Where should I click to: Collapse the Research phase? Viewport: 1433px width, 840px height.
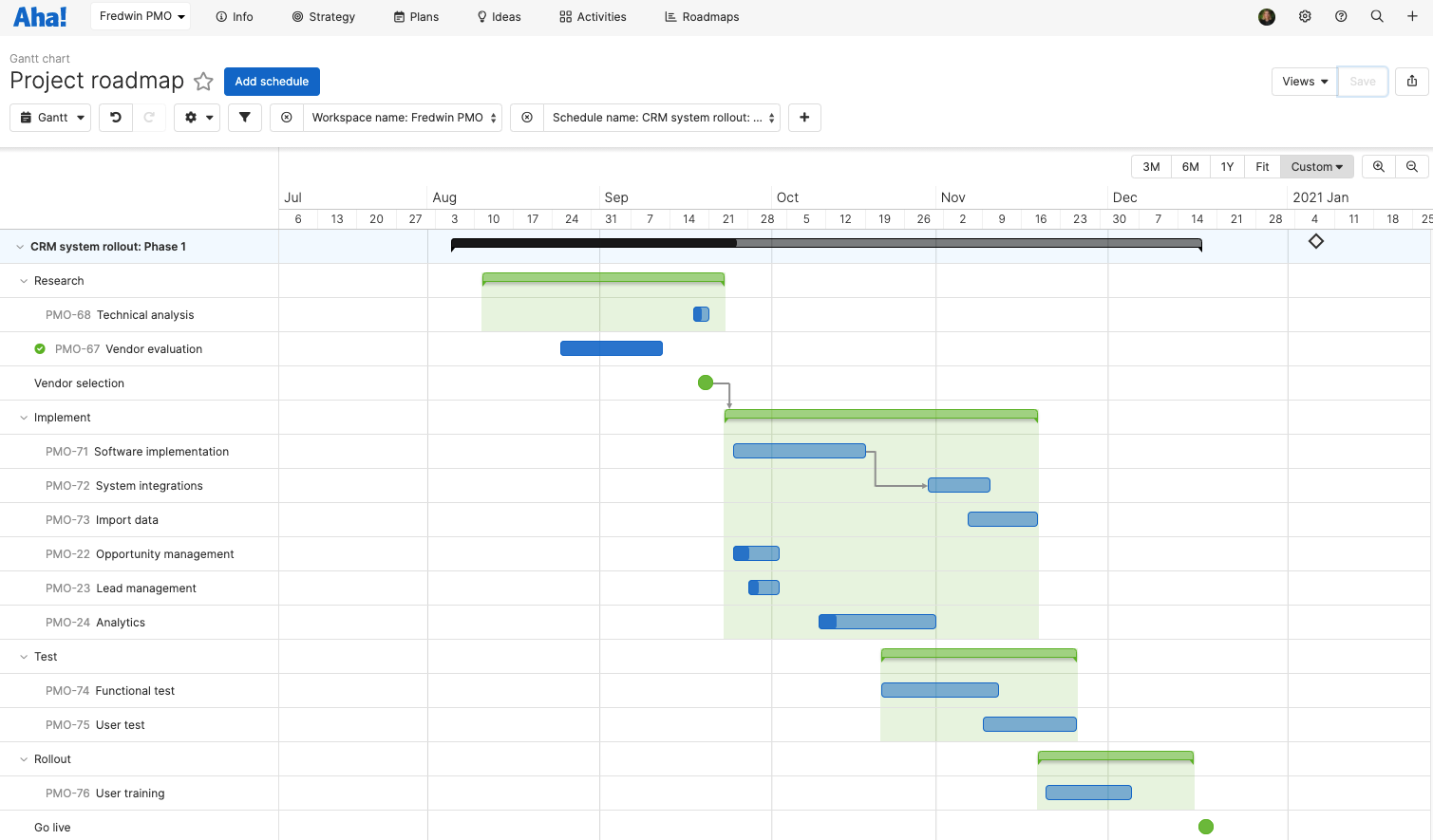pyautogui.click(x=24, y=281)
